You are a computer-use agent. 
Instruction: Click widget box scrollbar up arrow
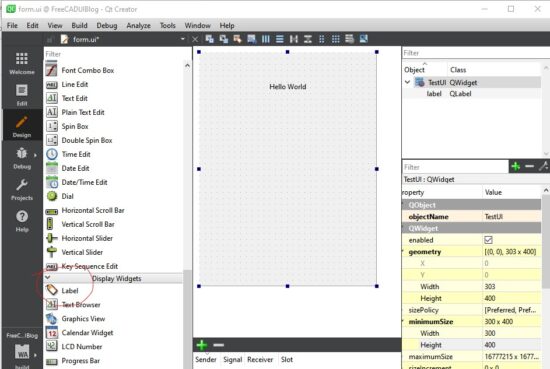coord(187,66)
